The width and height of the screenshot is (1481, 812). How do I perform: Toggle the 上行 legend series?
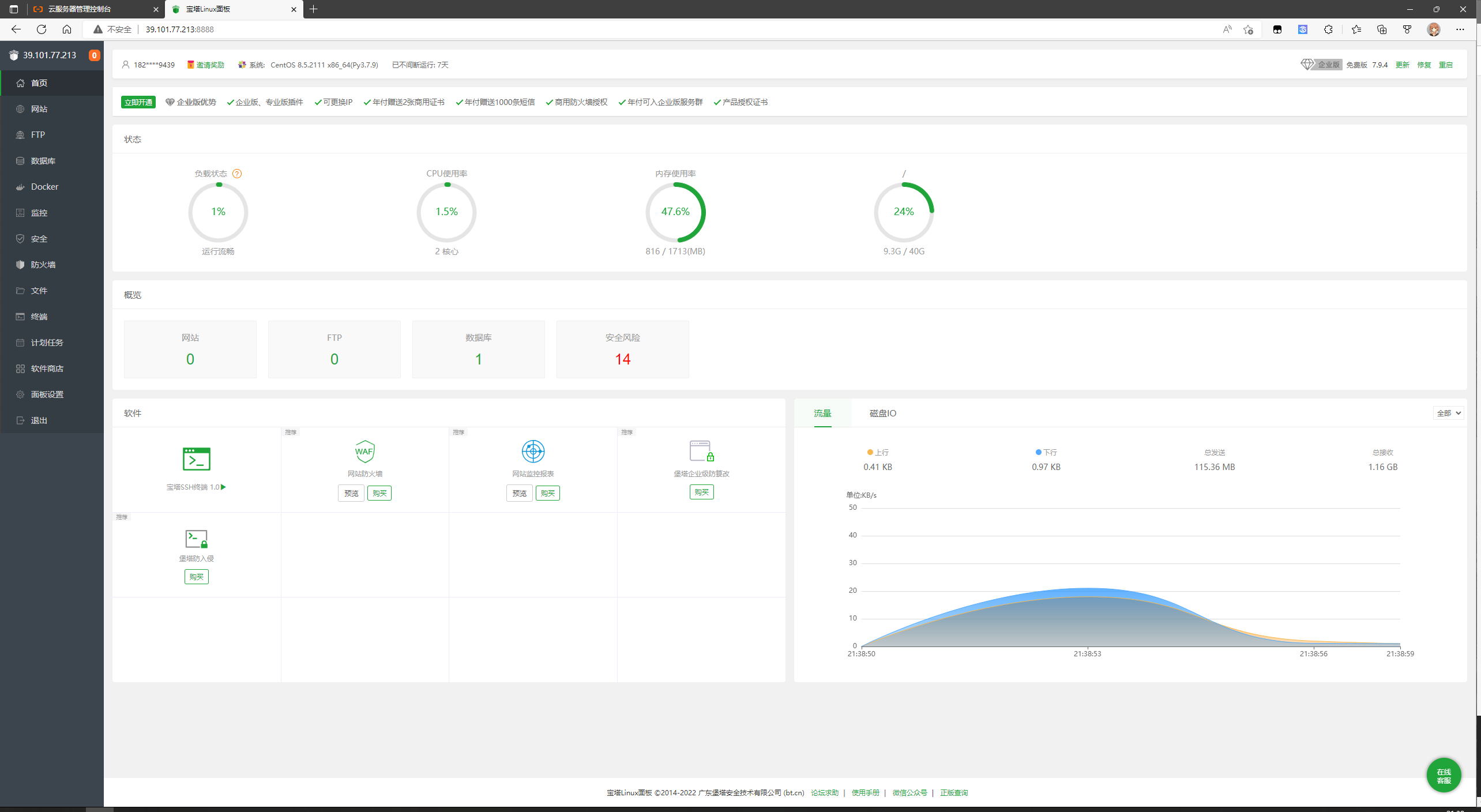coord(878,453)
